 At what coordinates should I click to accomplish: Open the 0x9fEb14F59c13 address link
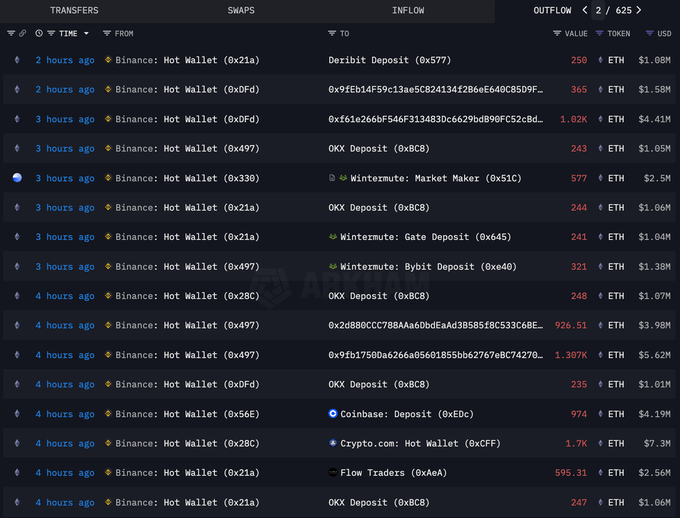click(x=435, y=90)
